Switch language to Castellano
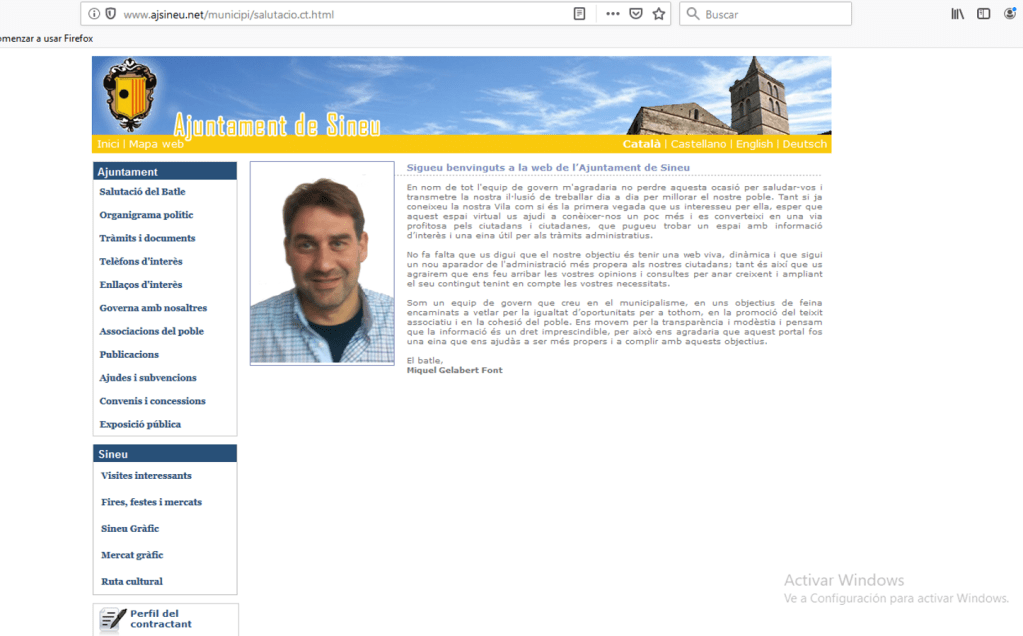 click(x=698, y=144)
